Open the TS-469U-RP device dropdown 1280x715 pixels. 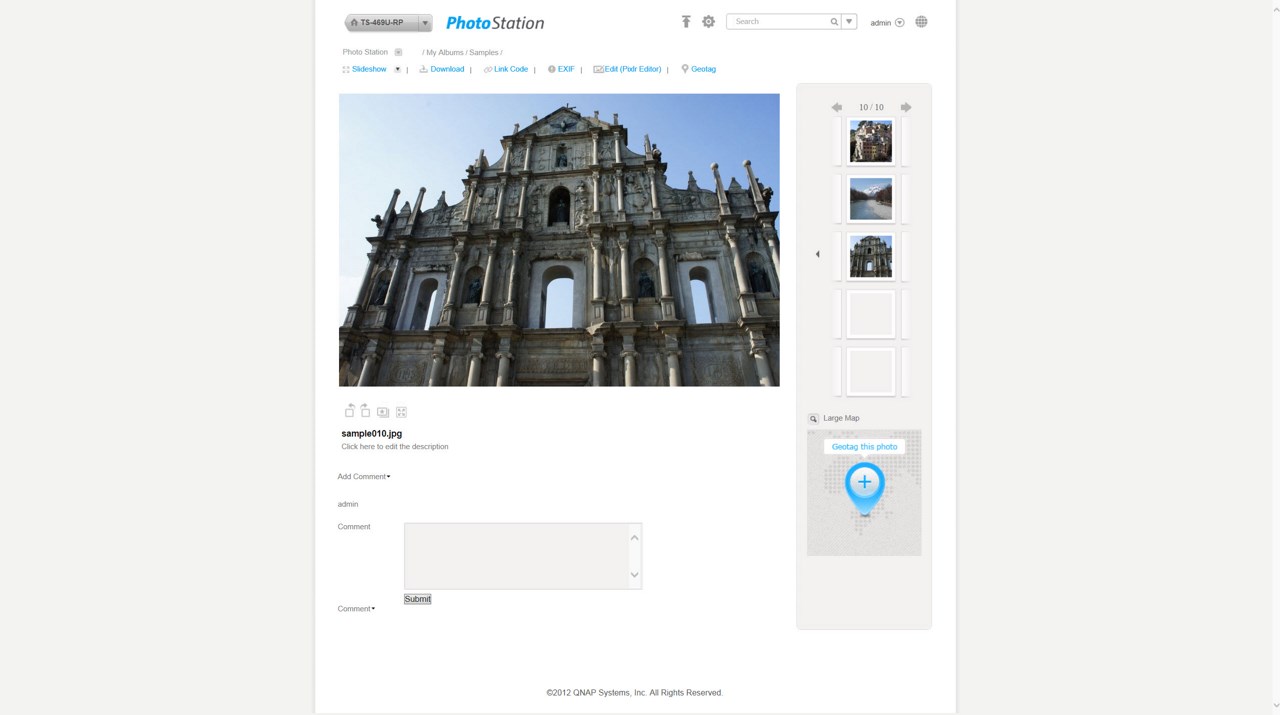pos(425,22)
